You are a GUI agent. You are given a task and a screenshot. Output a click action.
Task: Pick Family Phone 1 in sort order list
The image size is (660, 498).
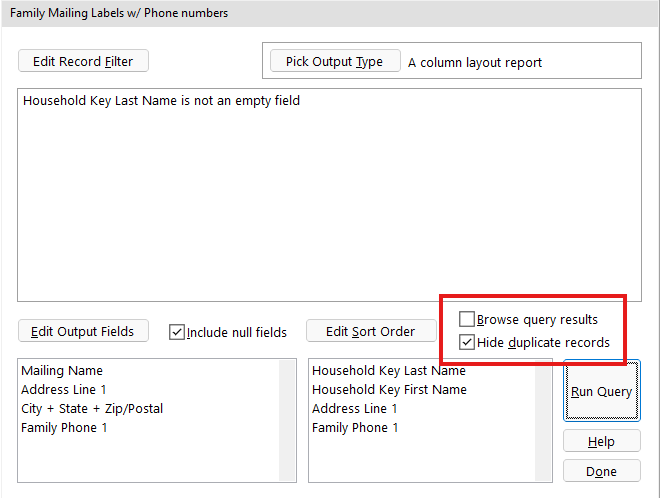coord(354,428)
